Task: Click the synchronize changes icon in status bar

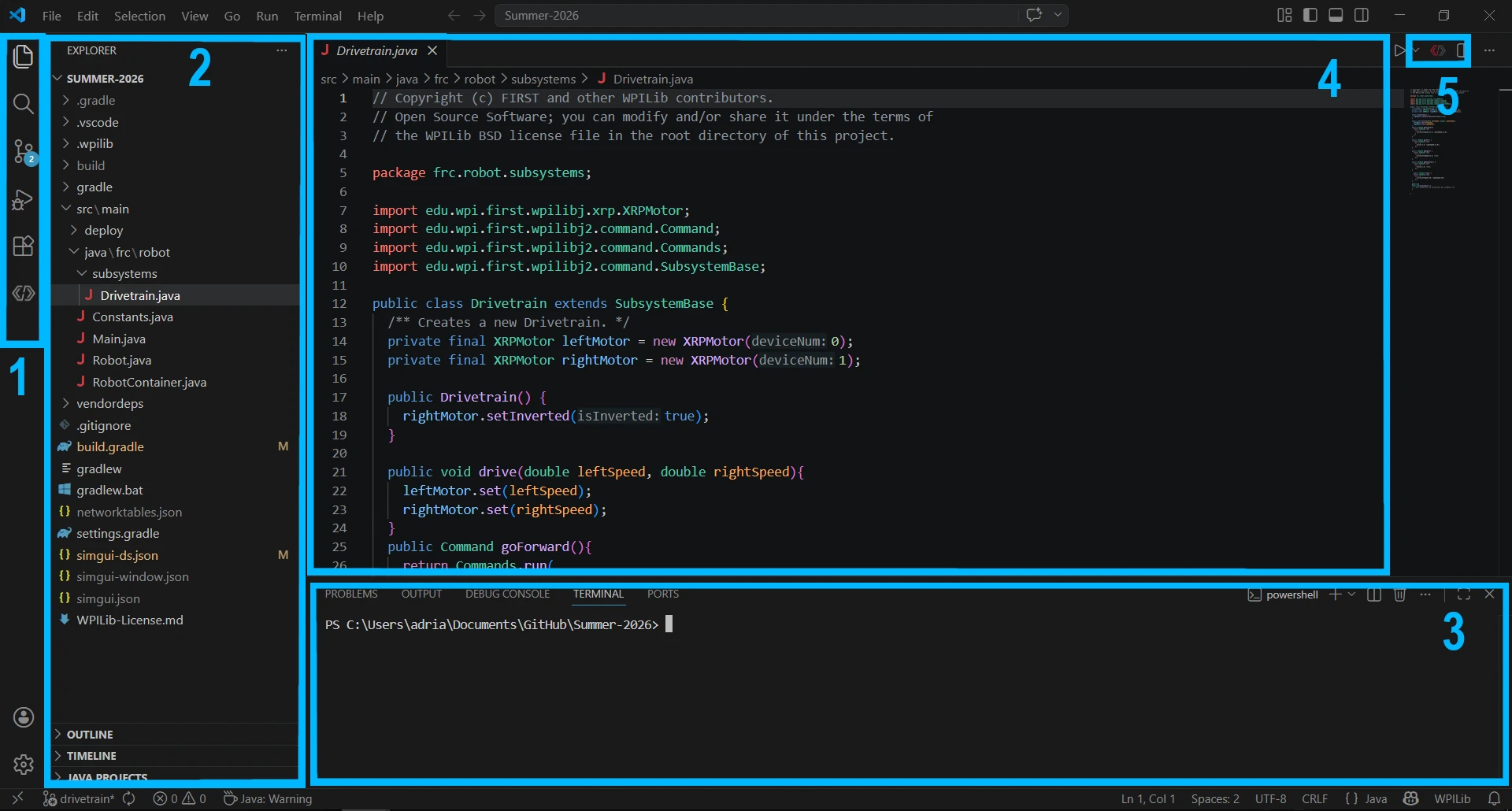Action: tap(129, 798)
